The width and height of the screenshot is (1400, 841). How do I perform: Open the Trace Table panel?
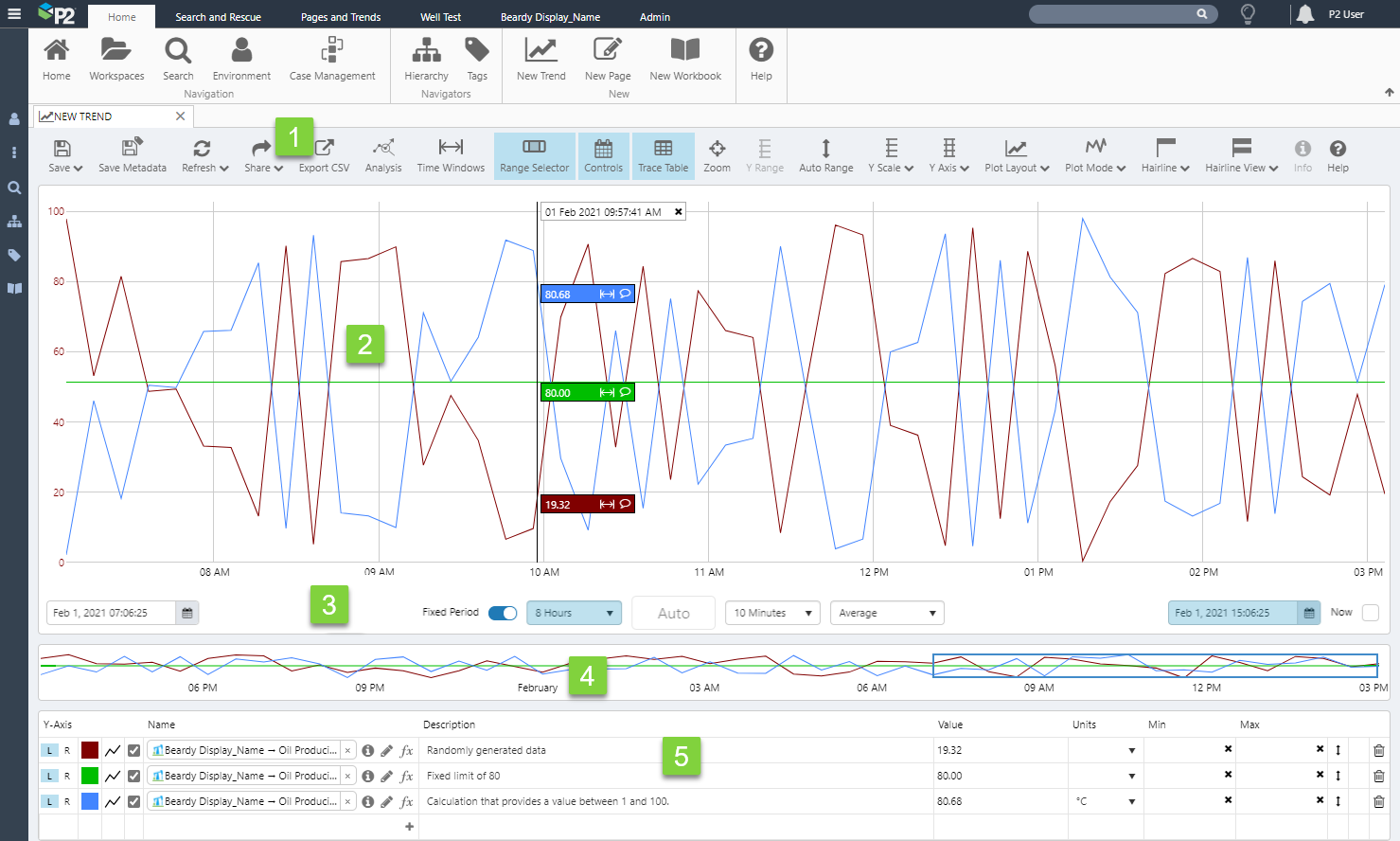point(663,155)
